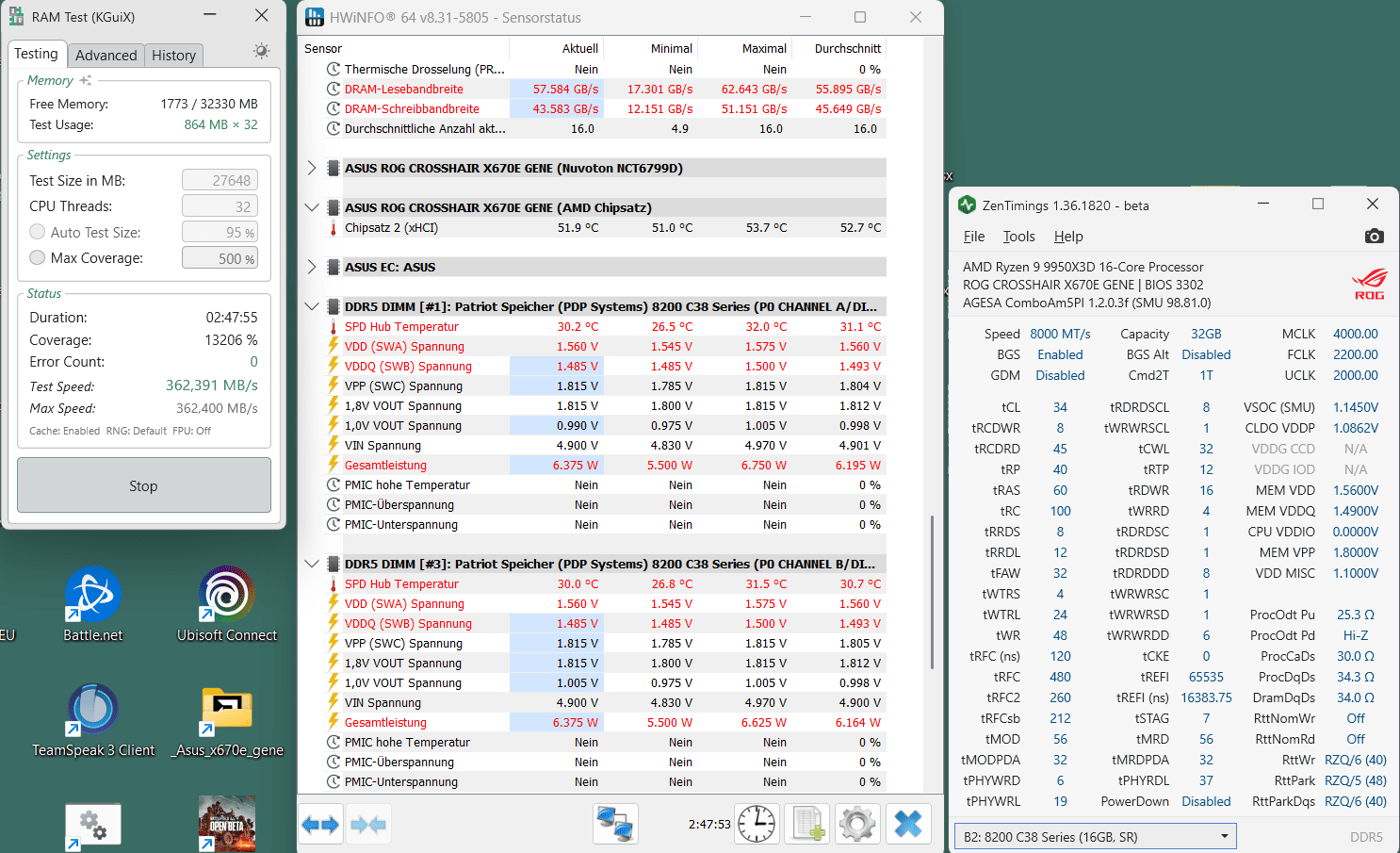Image resolution: width=1400 pixels, height=853 pixels.
Task: Open the File menu in ZenTimings
Action: [974, 237]
